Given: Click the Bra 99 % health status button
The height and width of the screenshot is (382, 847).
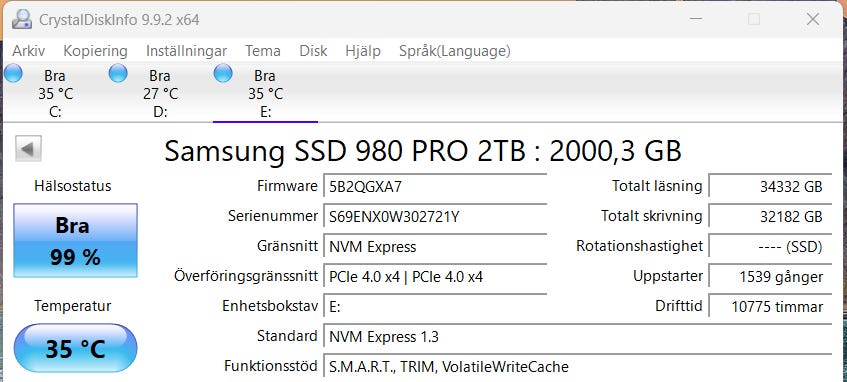Looking at the screenshot, I should (x=76, y=240).
